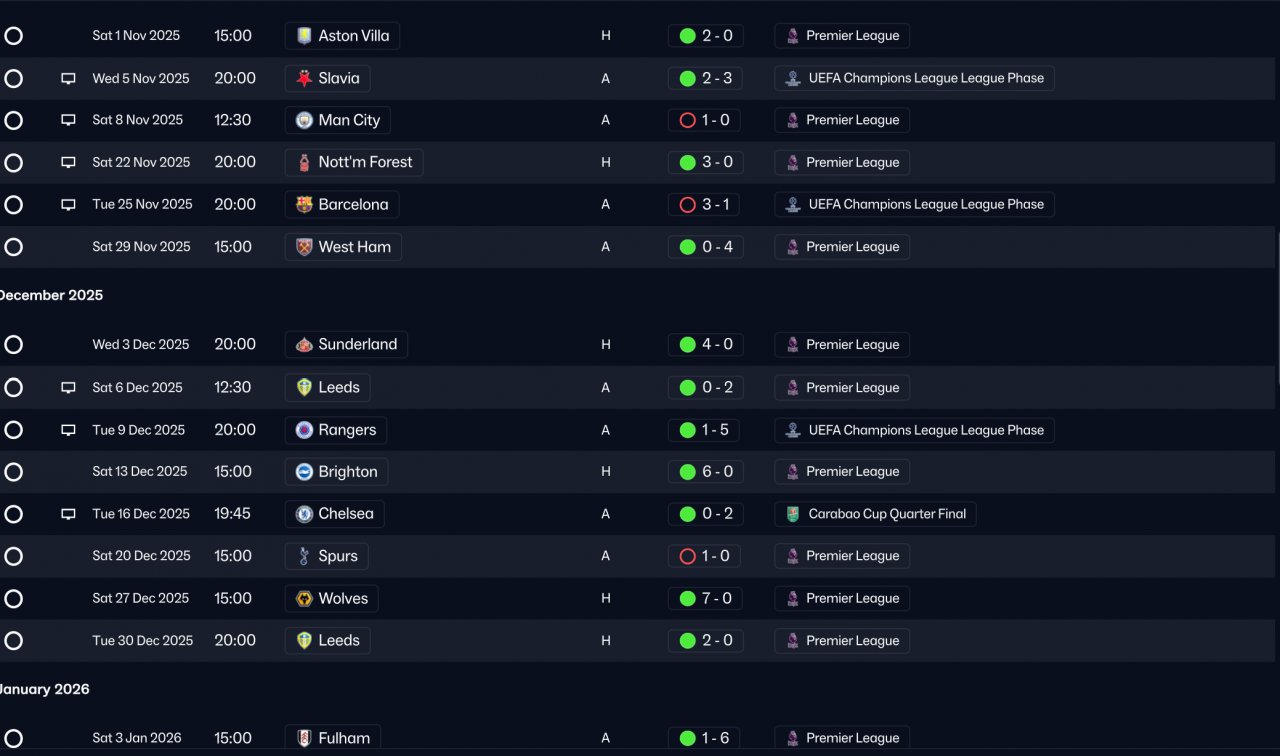Click the Premier League logo on Sunderland row
This screenshot has width=1280, height=756.
pyautogui.click(x=792, y=345)
